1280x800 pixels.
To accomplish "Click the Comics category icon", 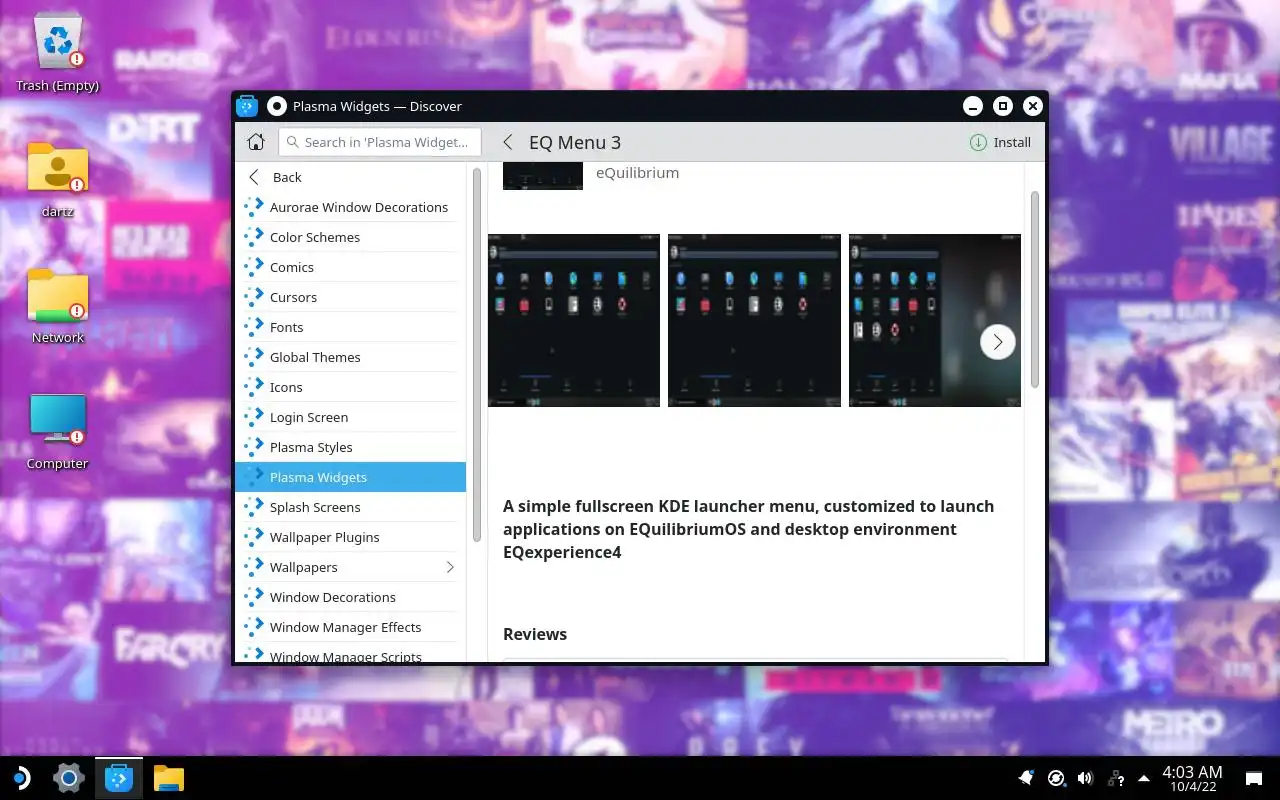I will point(254,267).
